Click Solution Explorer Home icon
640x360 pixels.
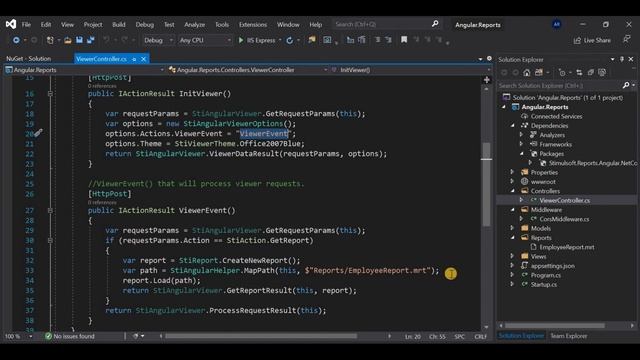point(527,73)
